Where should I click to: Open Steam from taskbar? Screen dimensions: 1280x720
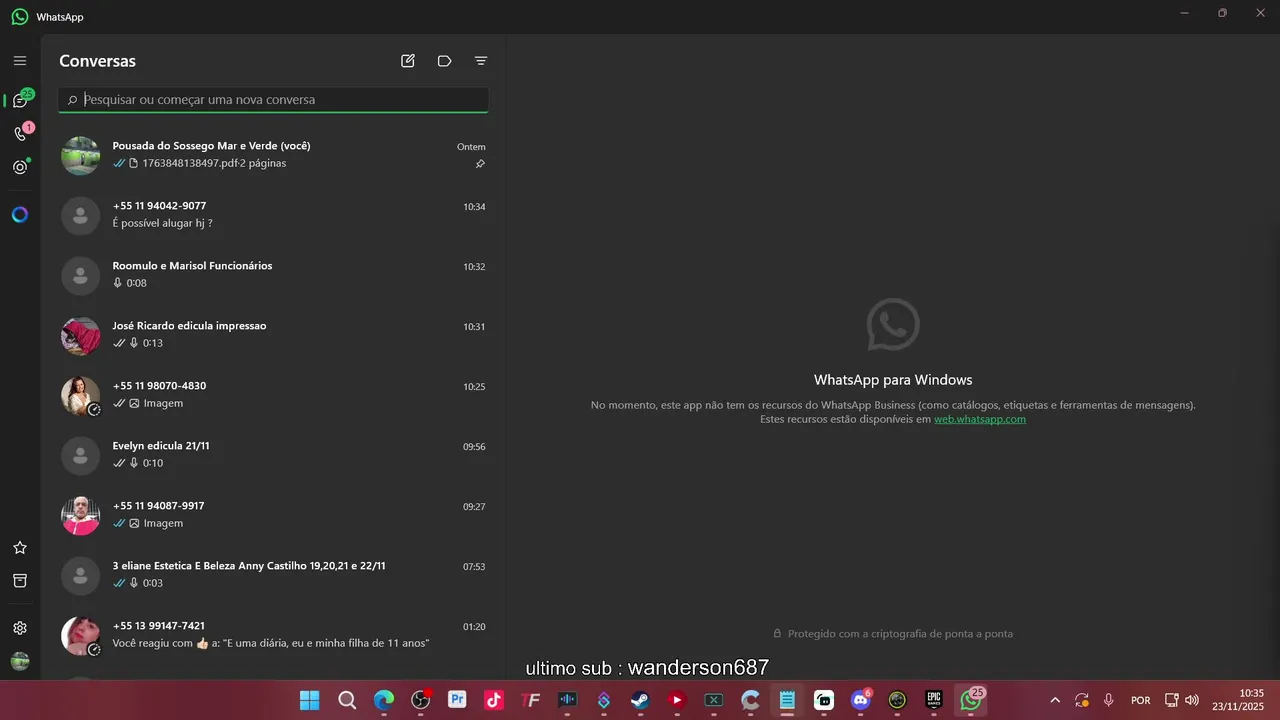(x=640, y=700)
